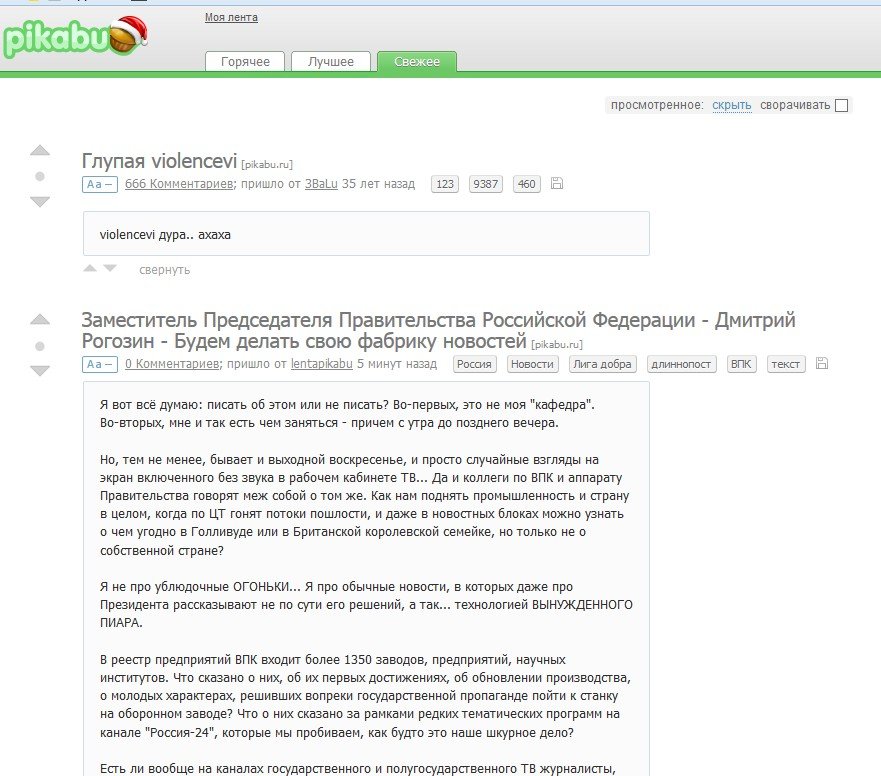Collapse the post via "свернуть"
Viewport: 881px width, 776px height.
(165, 270)
